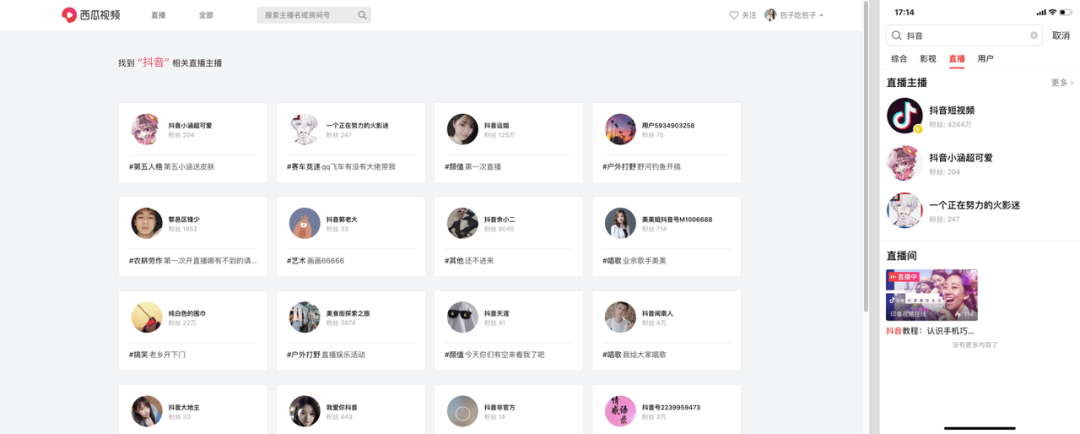Open avatar of 我爱你抖音

304,411
